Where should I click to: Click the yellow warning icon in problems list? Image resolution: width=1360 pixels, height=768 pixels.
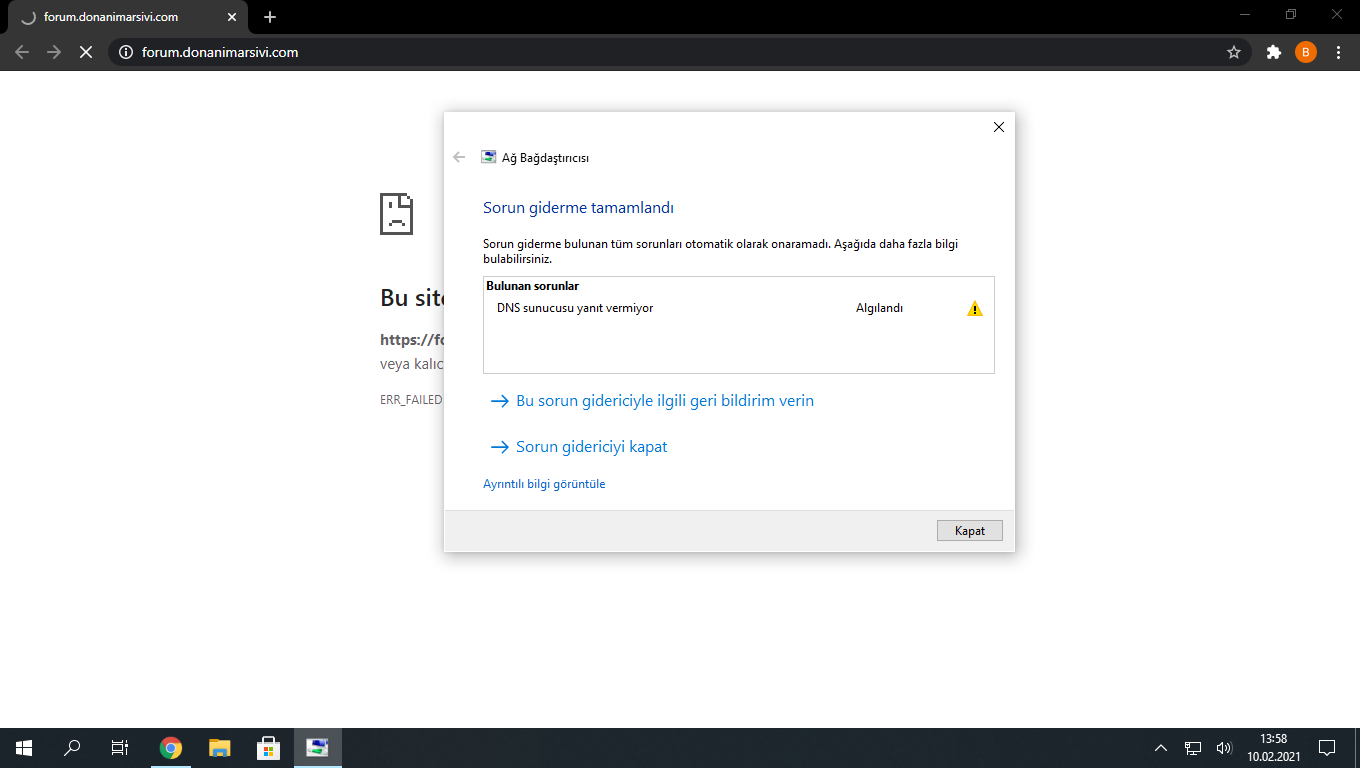tap(975, 309)
